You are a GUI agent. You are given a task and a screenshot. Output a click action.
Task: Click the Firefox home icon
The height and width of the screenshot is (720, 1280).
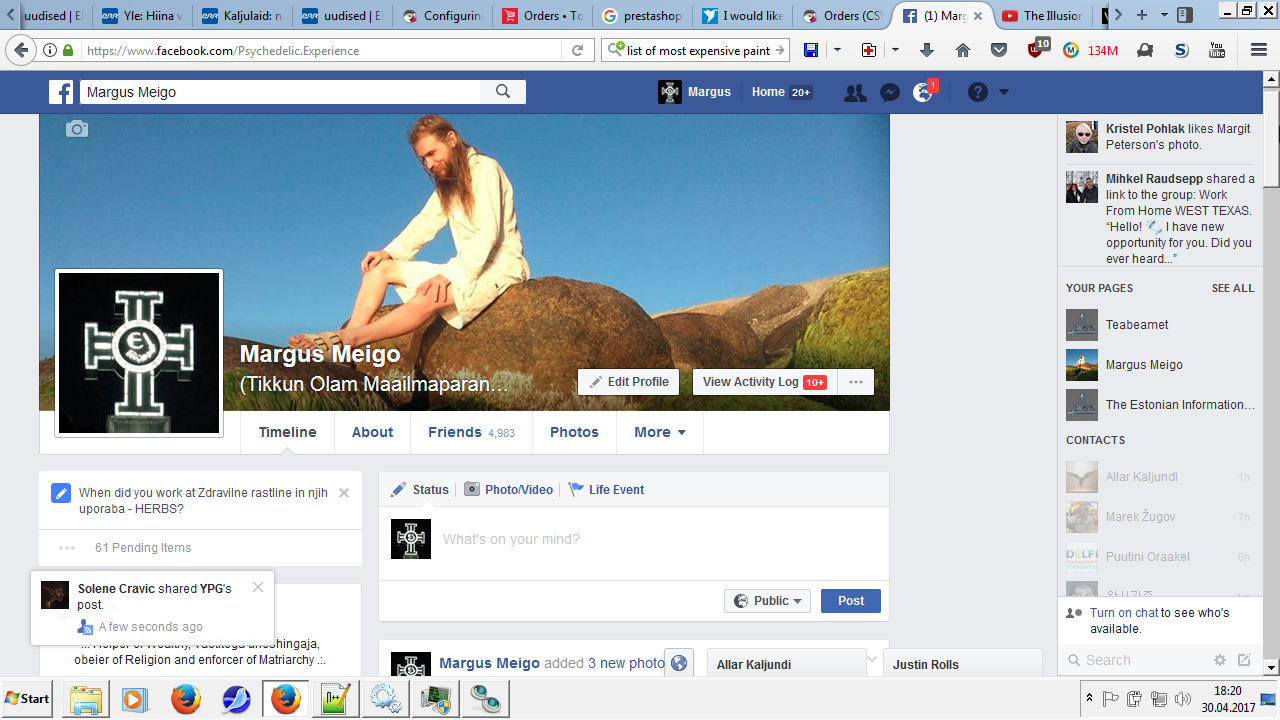tap(963, 50)
